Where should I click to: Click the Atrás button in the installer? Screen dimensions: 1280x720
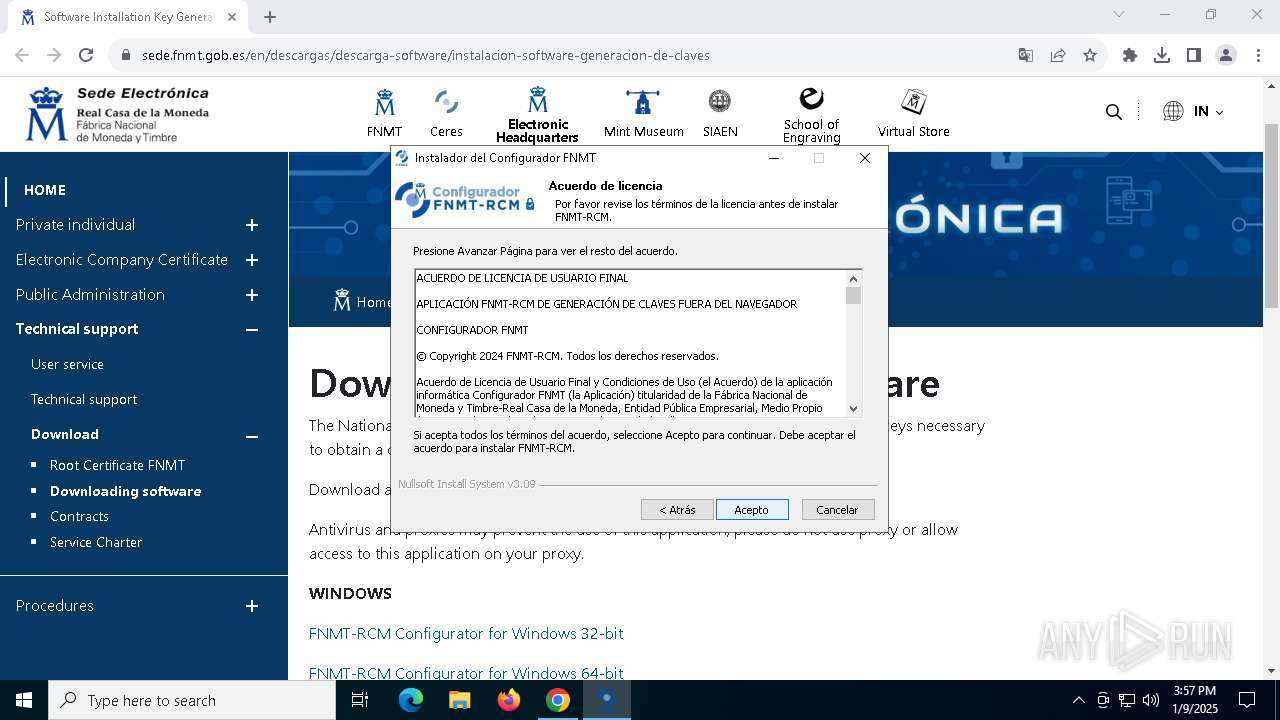click(677, 510)
